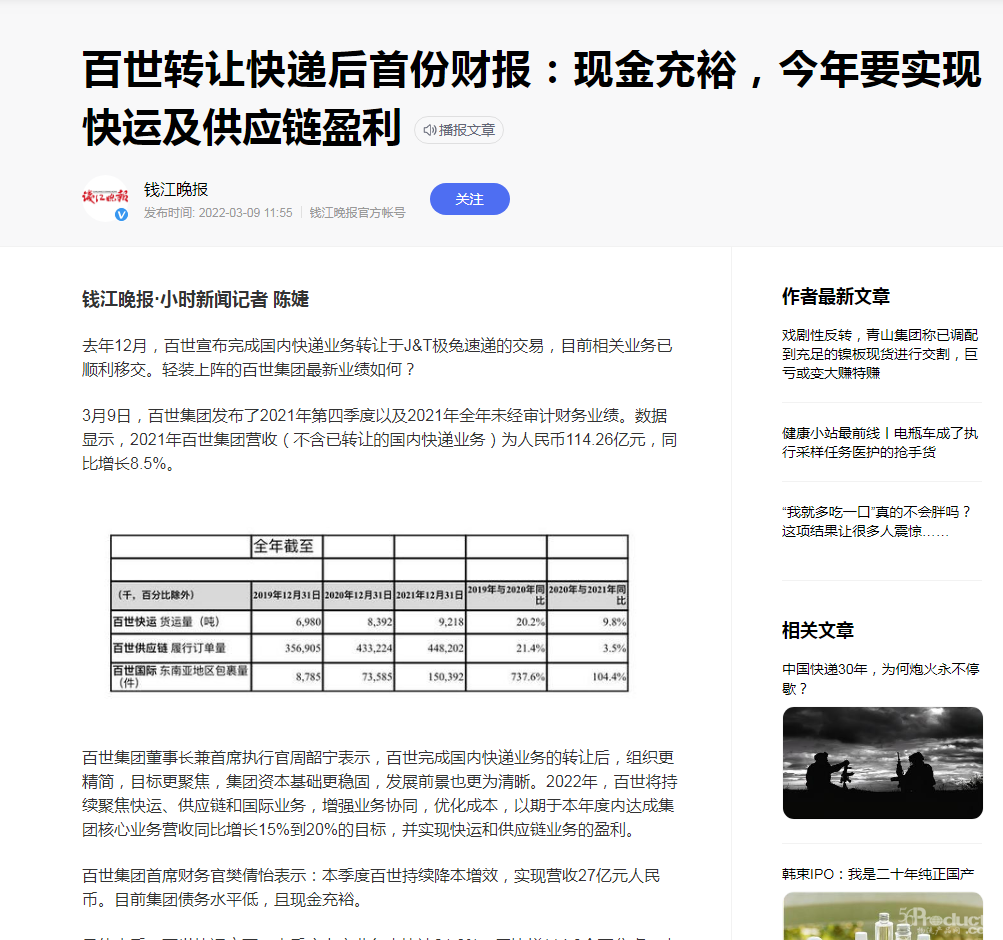The image size is (1003, 940).
Task: Click the paragraph starting 百世集团董事长兼首席执行官周韶宁
Action: pos(379,794)
